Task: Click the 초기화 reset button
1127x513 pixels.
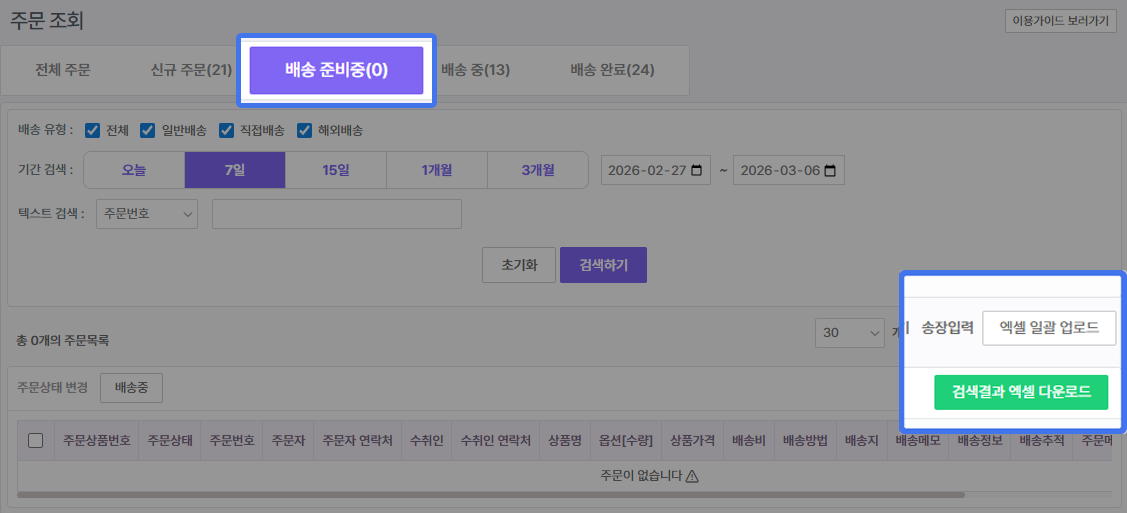Action: 518,265
